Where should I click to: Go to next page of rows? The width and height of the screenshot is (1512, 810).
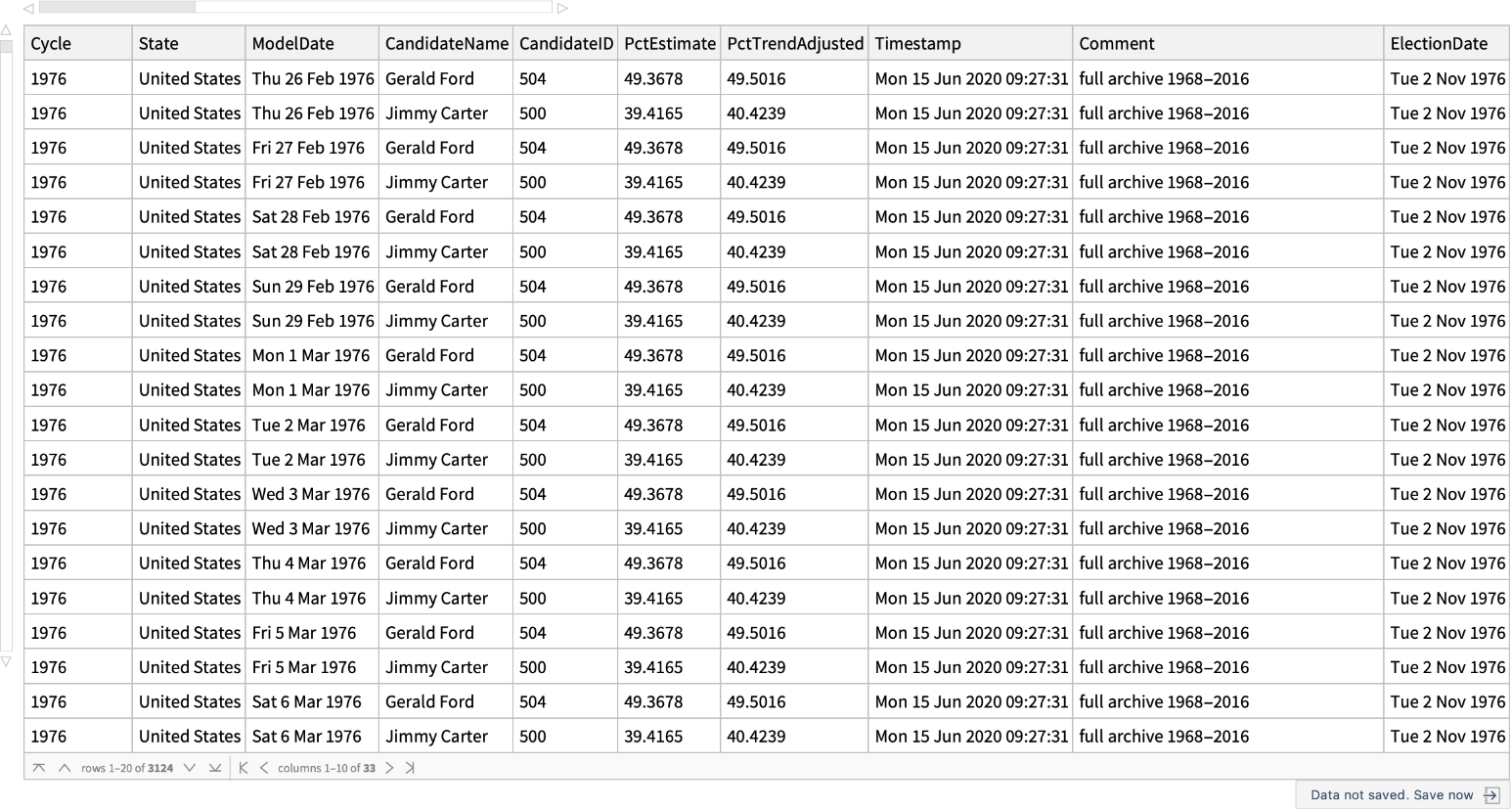[x=190, y=768]
